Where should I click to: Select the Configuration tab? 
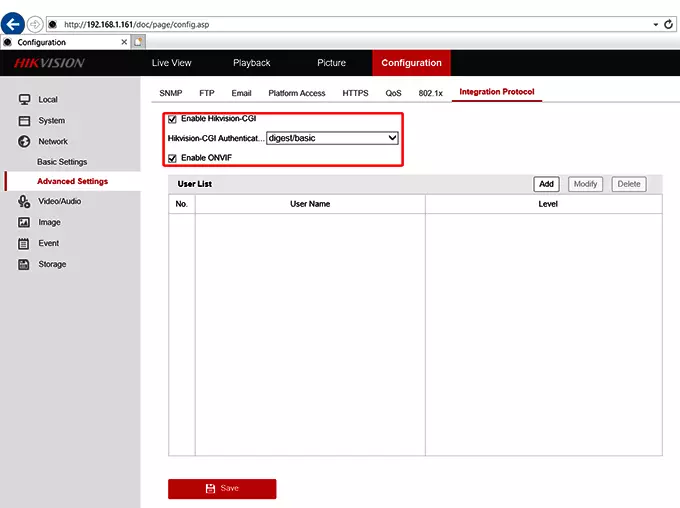click(411, 63)
